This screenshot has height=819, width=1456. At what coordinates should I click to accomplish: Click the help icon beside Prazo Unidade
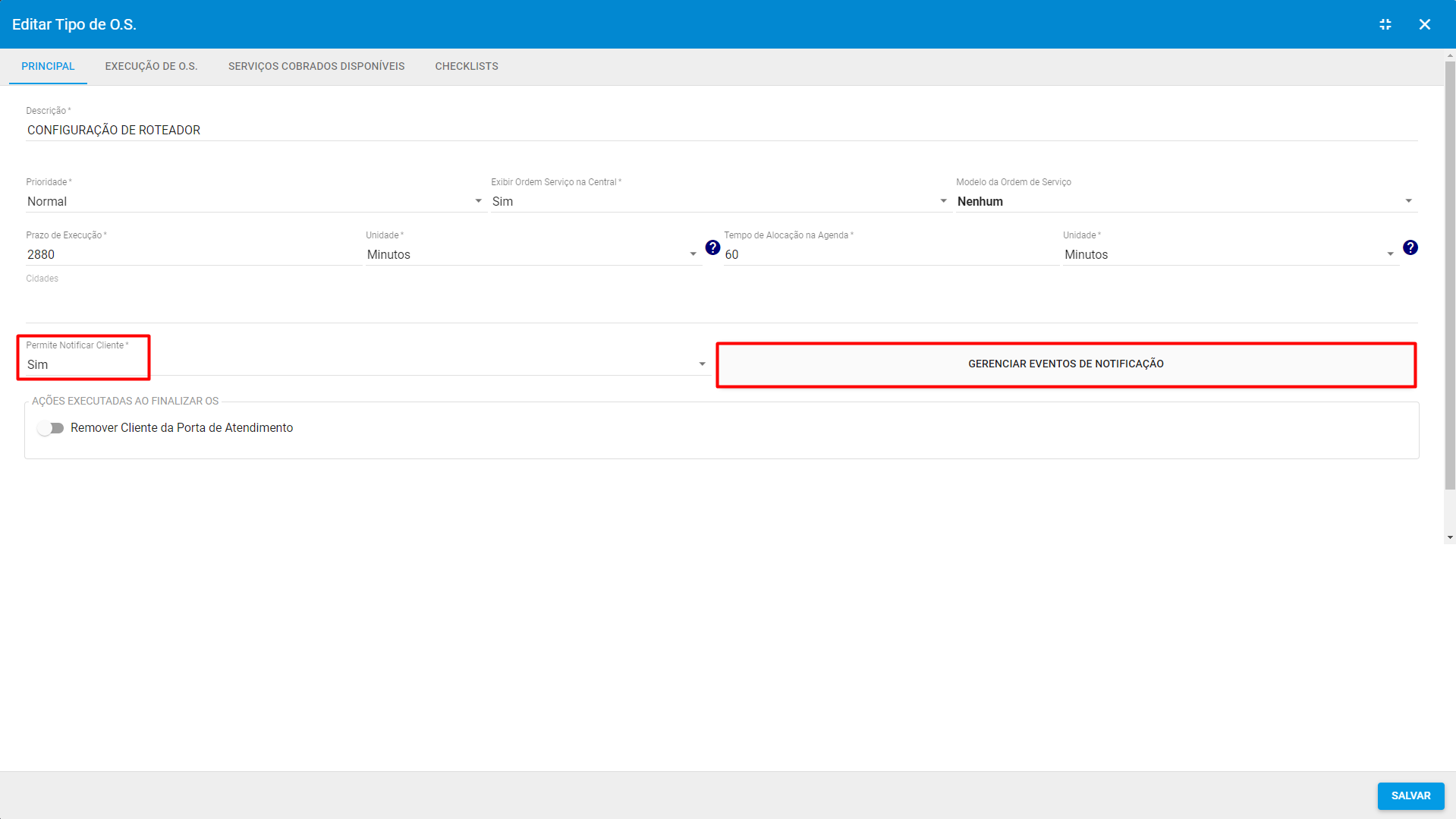(712, 247)
